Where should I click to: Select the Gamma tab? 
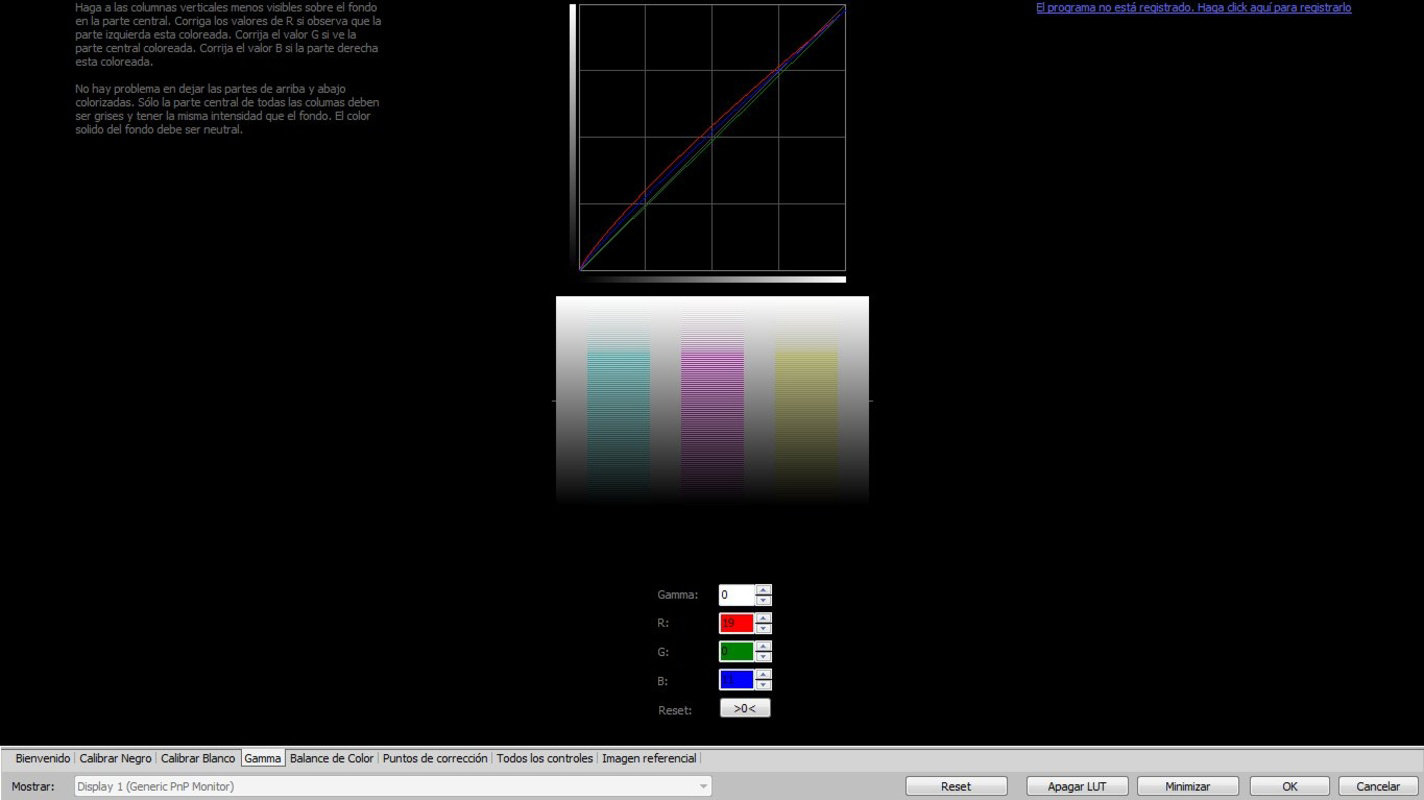(x=263, y=758)
